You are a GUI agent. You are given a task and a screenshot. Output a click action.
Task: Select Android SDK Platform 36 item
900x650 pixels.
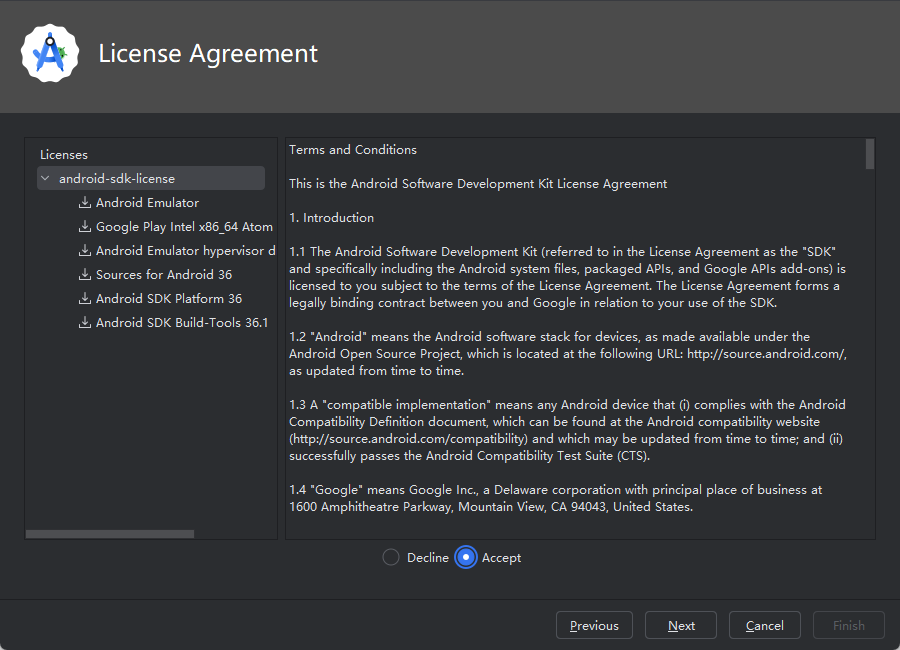click(x=169, y=299)
